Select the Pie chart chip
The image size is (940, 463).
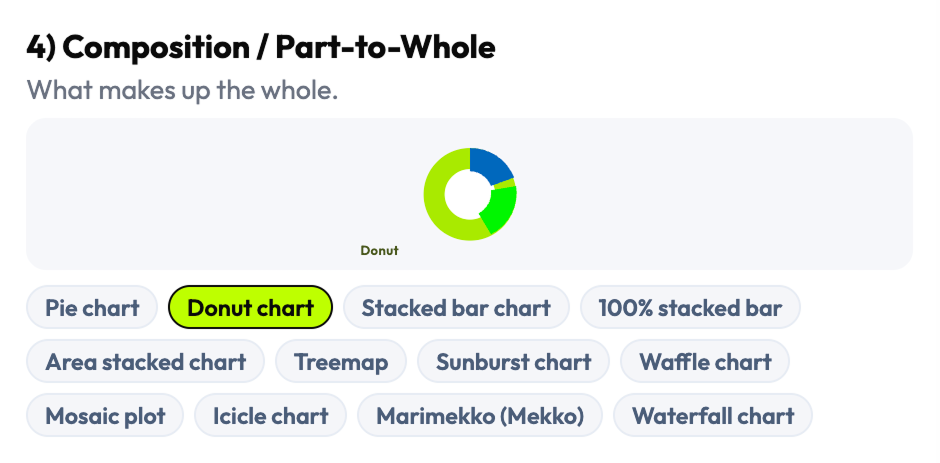(92, 307)
